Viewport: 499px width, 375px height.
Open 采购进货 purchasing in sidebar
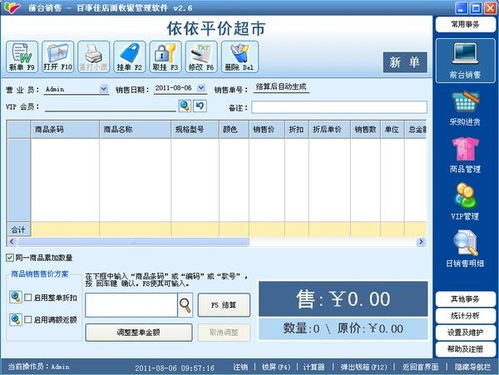pyautogui.click(x=465, y=108)
